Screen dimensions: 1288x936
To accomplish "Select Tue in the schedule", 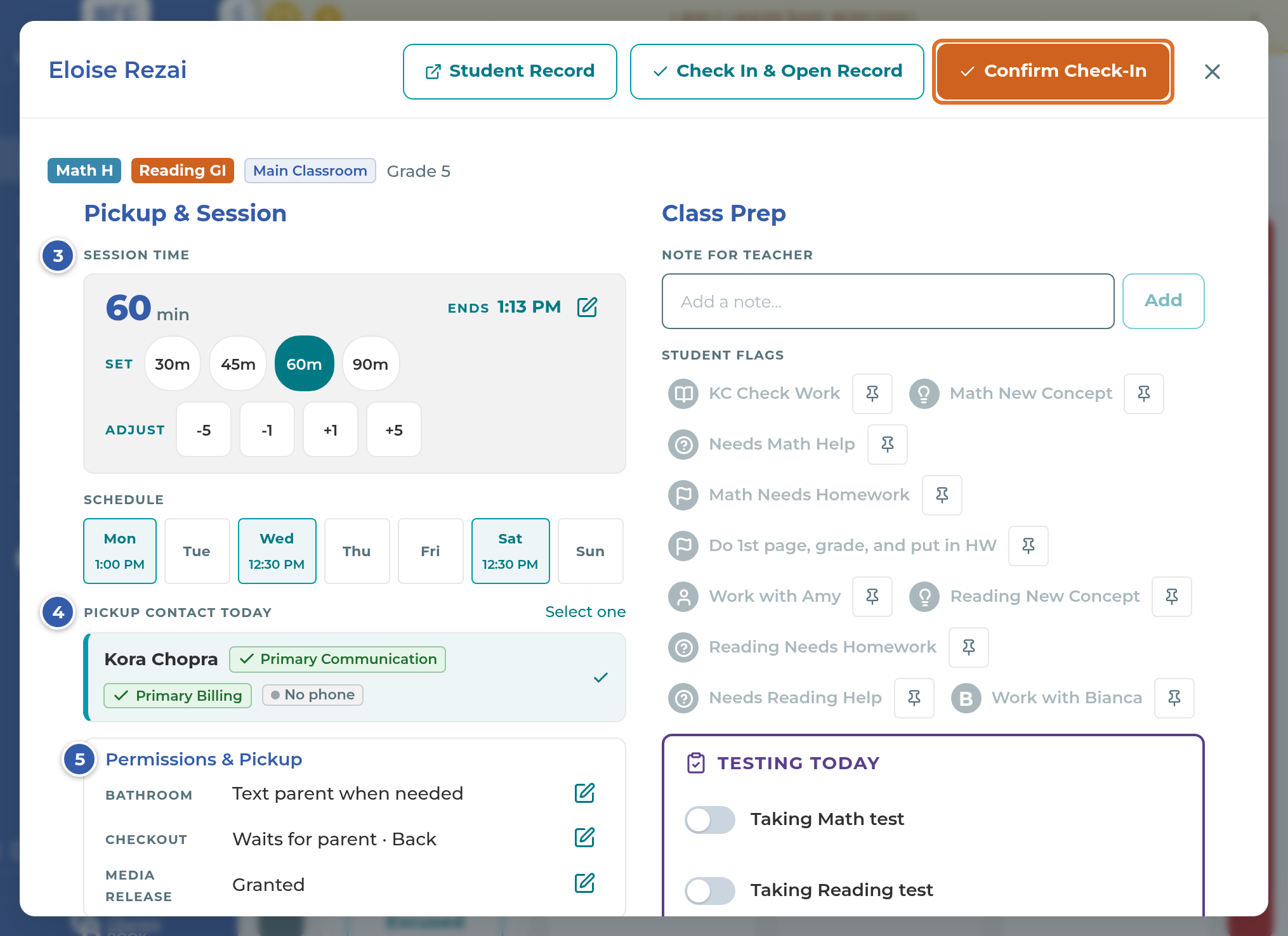I will [x=197, y=551].
